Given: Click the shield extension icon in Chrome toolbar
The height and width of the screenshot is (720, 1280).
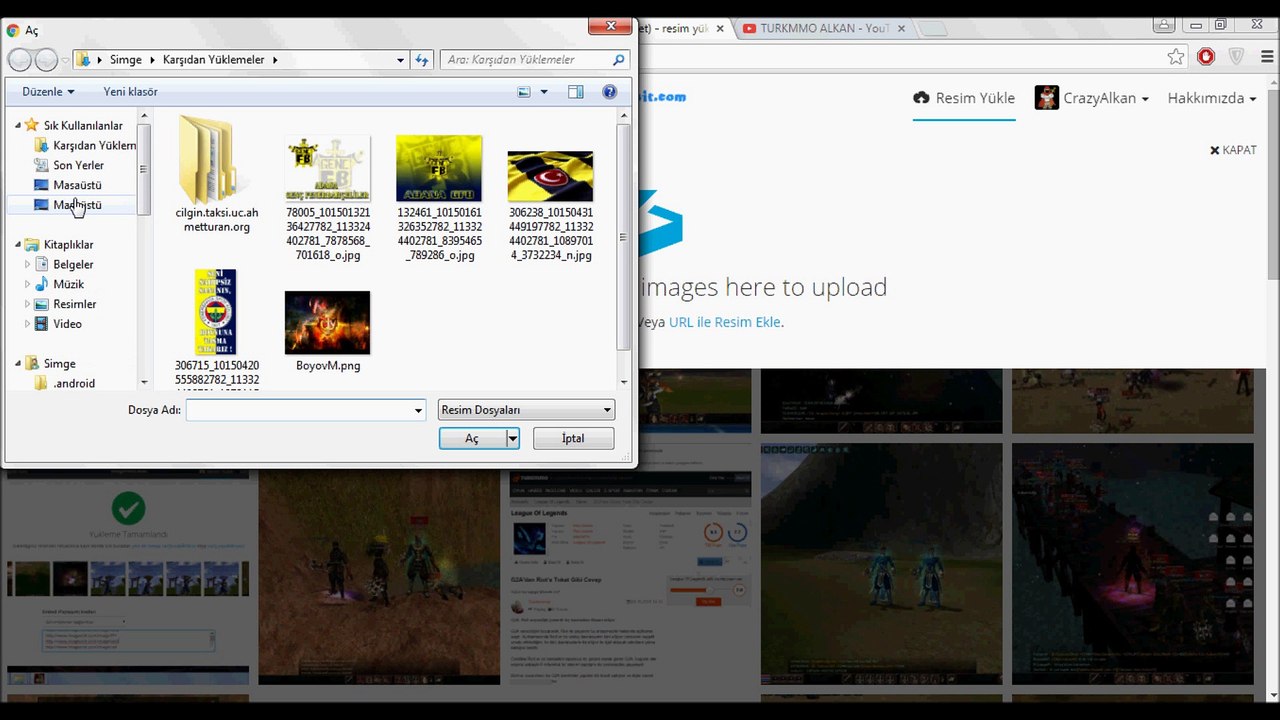Looking at the screenshot, I should (x=1237, y=57).
